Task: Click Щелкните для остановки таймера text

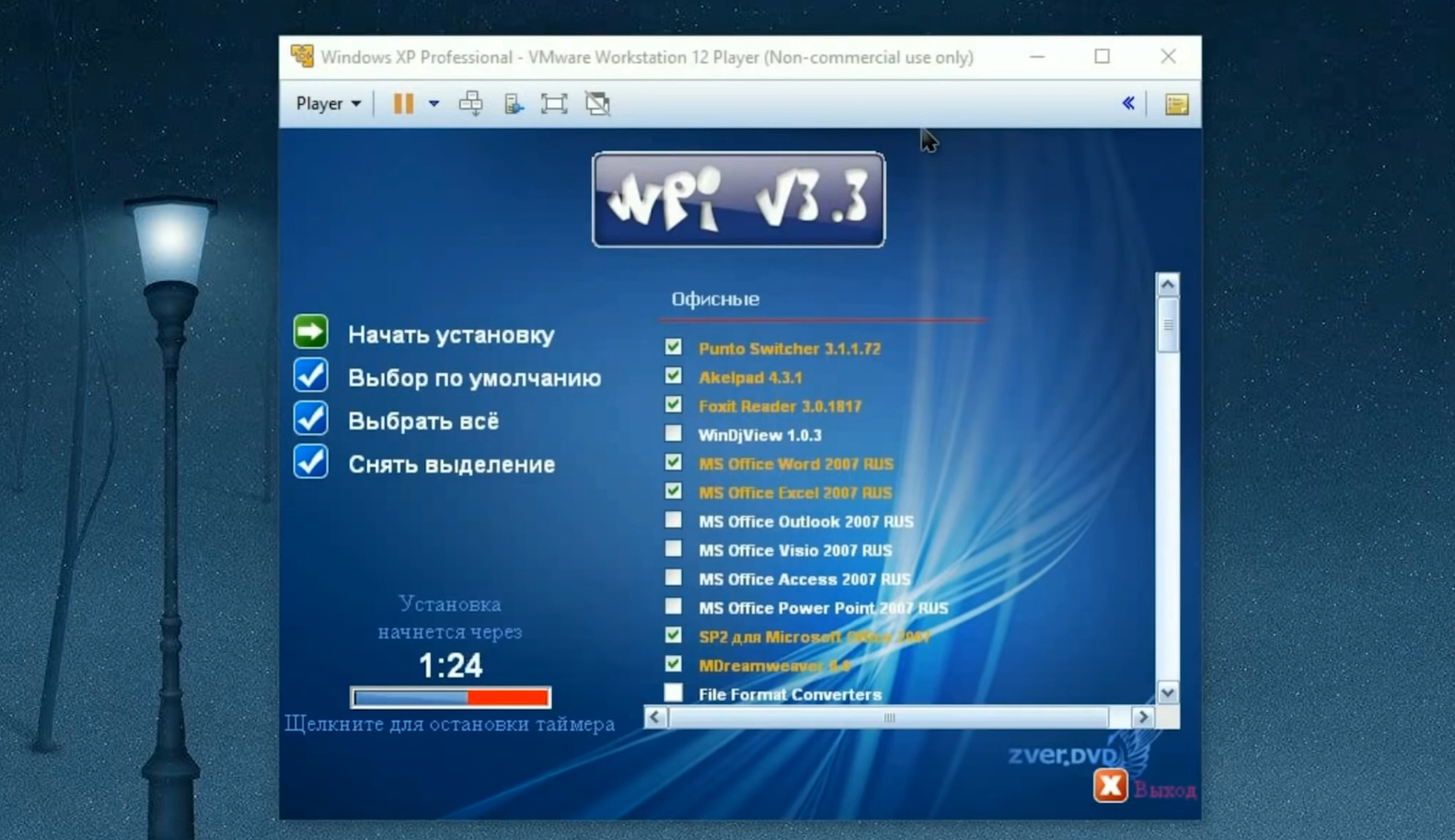Action: pyautogui.click(x=450, y=724)
